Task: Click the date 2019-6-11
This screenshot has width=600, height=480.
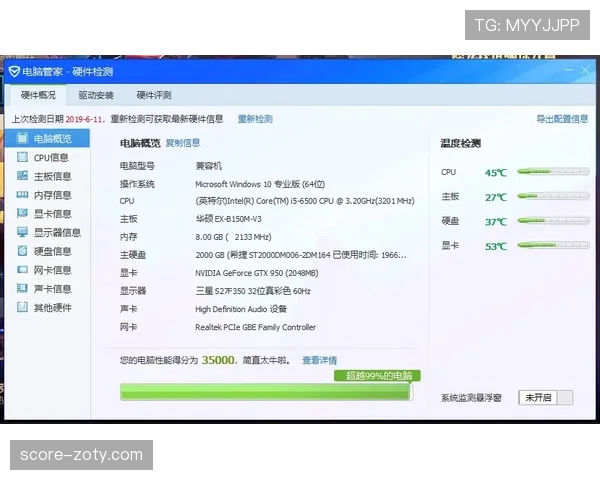Action: click(83, 119)
